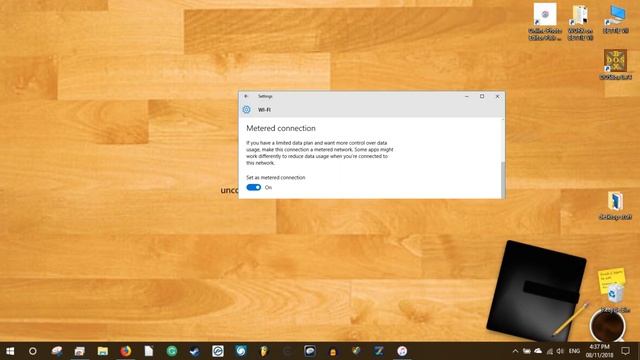
Task: Click the OneDrive cloud tray icon
Action: click(x=538, y=351)
